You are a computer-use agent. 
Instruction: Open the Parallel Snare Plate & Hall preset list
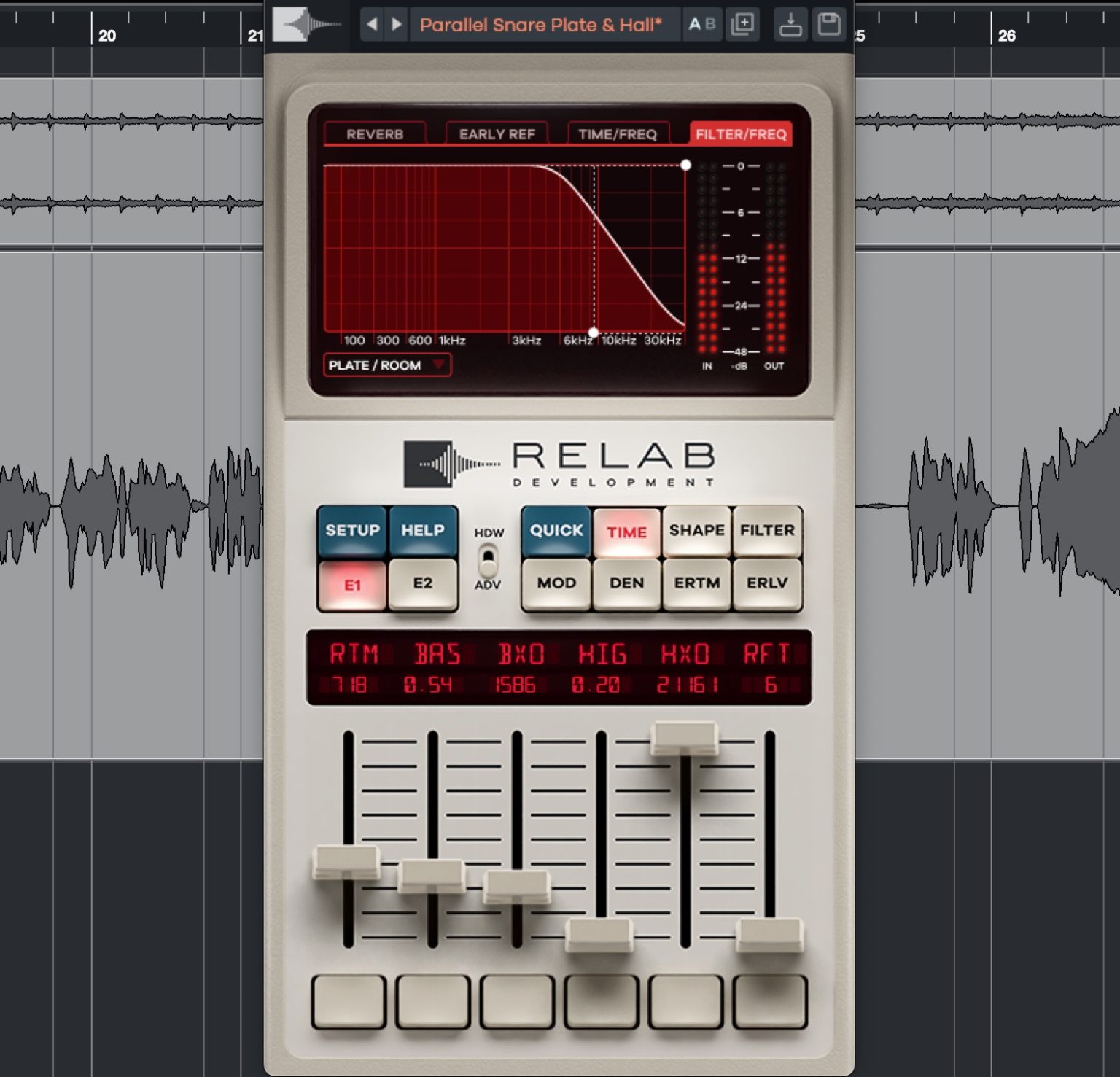[x=541, y=25]
